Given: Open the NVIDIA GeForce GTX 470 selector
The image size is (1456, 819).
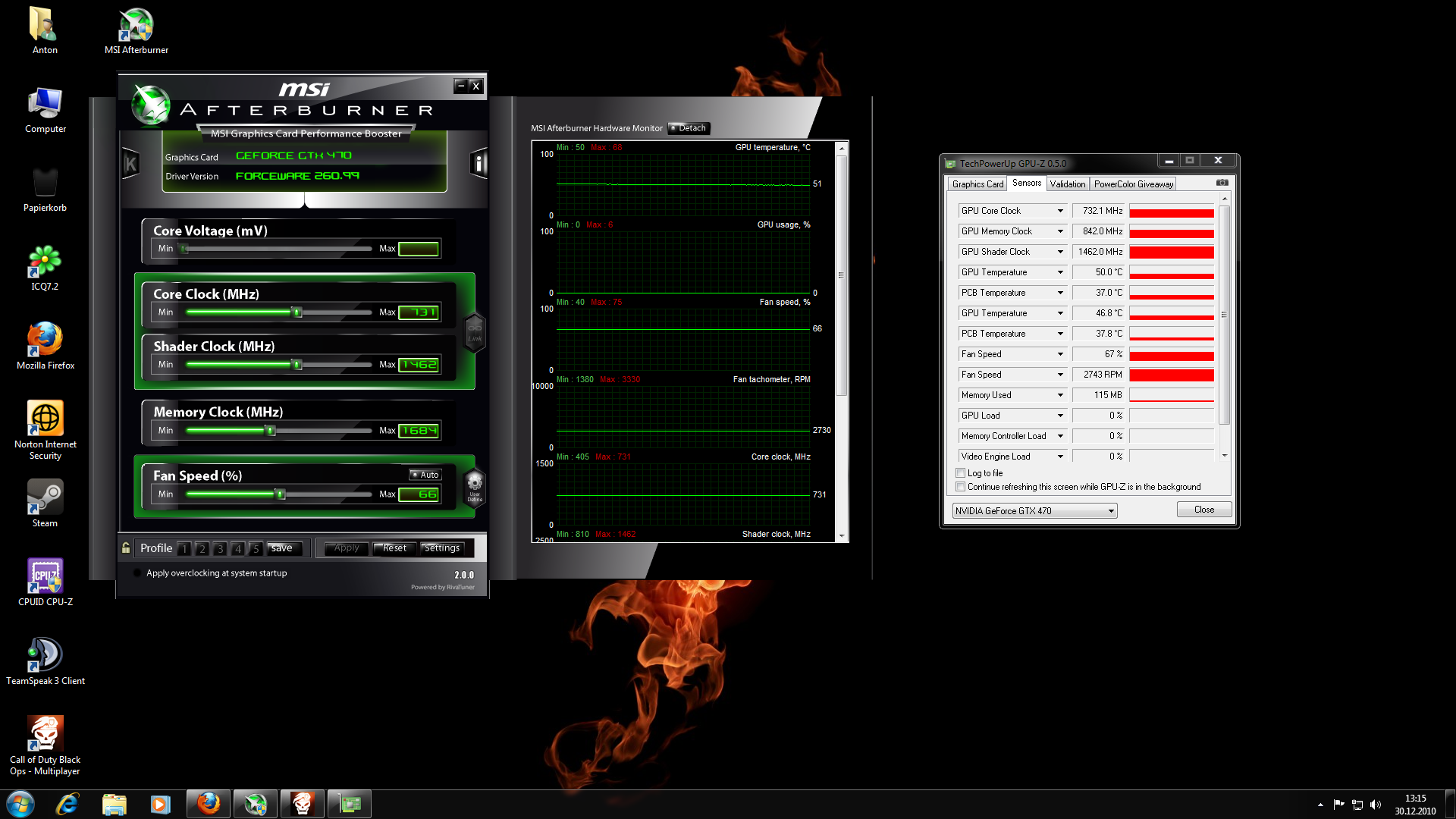Looking at the screenshot, I should (1034, 510).
